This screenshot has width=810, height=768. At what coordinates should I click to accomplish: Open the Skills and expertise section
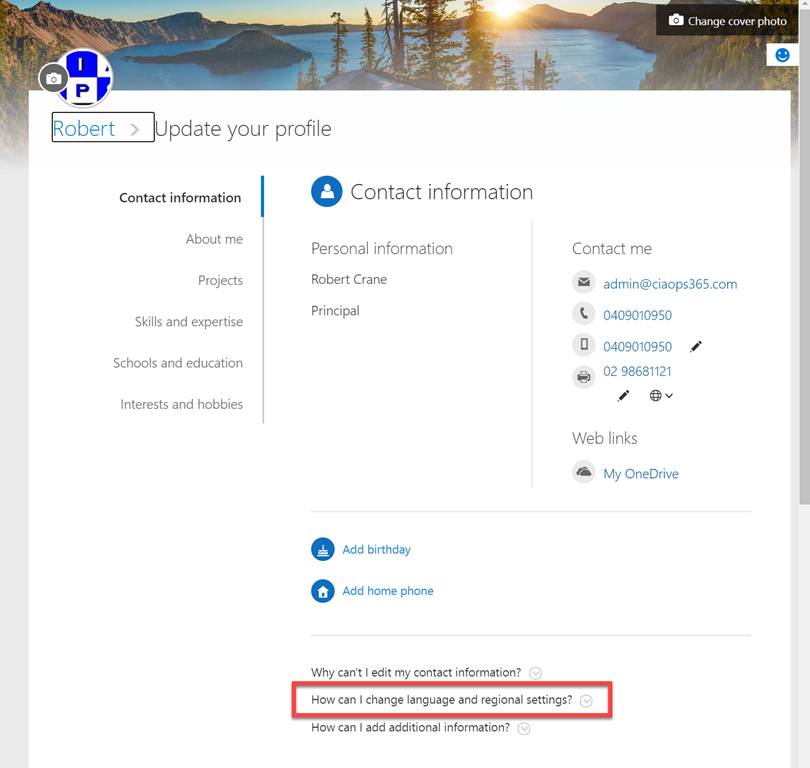click(x=189, y=322)
